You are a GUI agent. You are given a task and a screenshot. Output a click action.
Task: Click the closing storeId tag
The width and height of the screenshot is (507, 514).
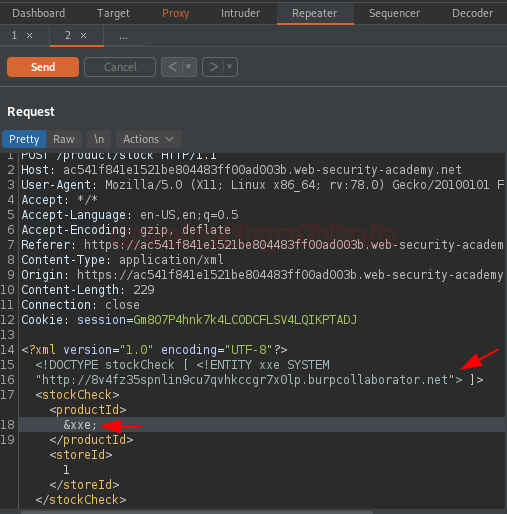coord(84,485)
